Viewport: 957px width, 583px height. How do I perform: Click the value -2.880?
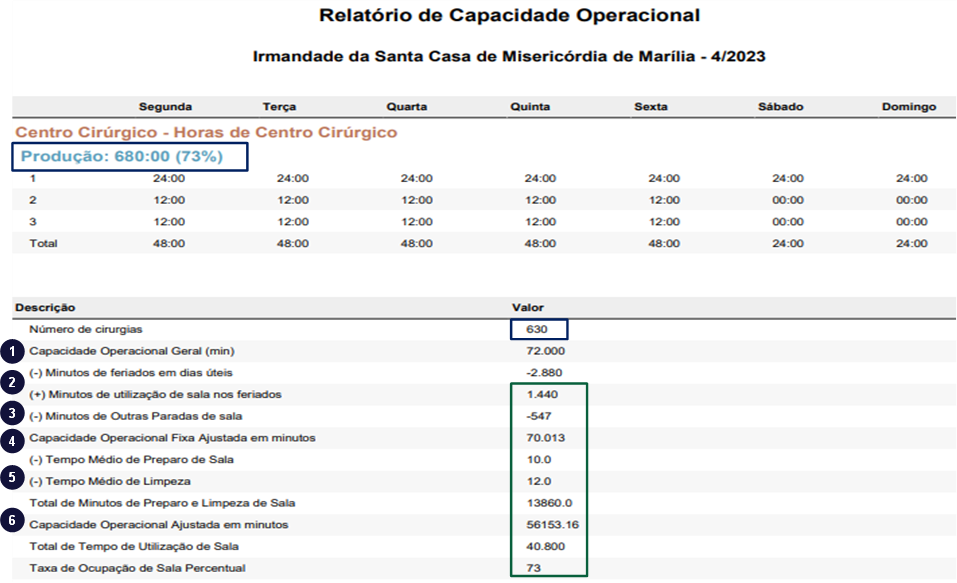point(544,373)
